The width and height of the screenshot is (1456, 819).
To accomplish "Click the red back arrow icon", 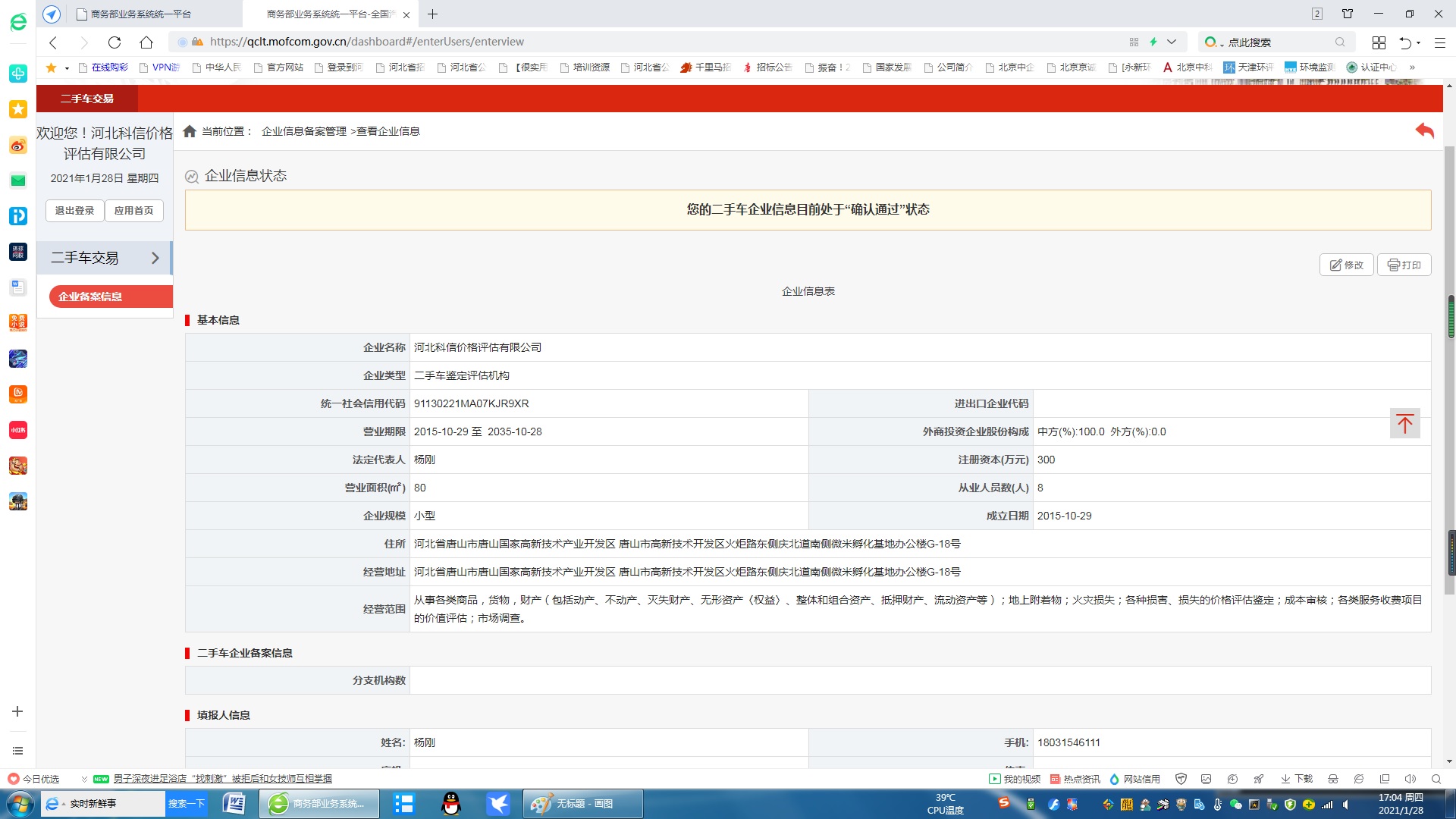I will click(1424, 130).
